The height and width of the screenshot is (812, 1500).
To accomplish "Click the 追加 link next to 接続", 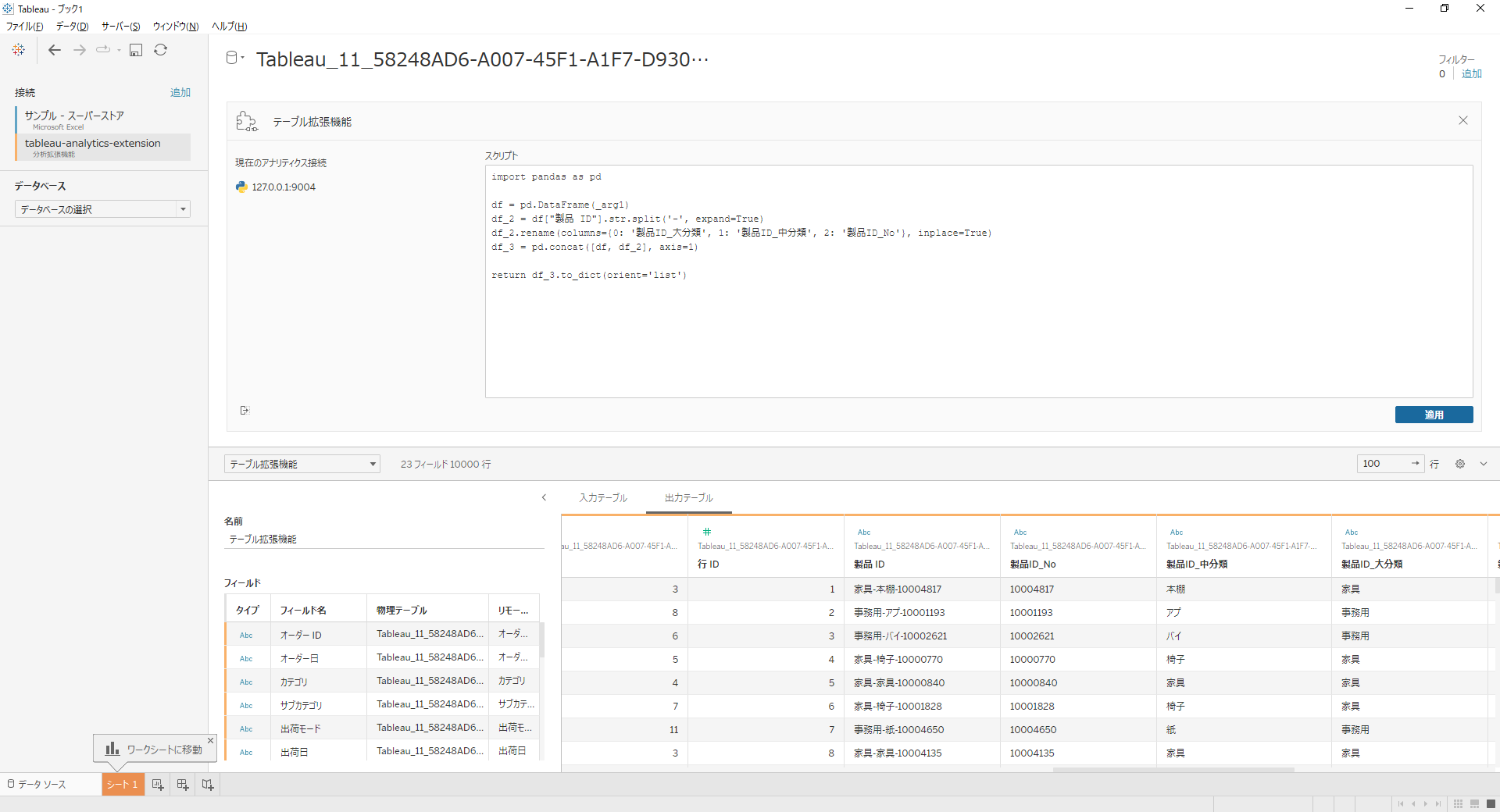I will [180, 92].
